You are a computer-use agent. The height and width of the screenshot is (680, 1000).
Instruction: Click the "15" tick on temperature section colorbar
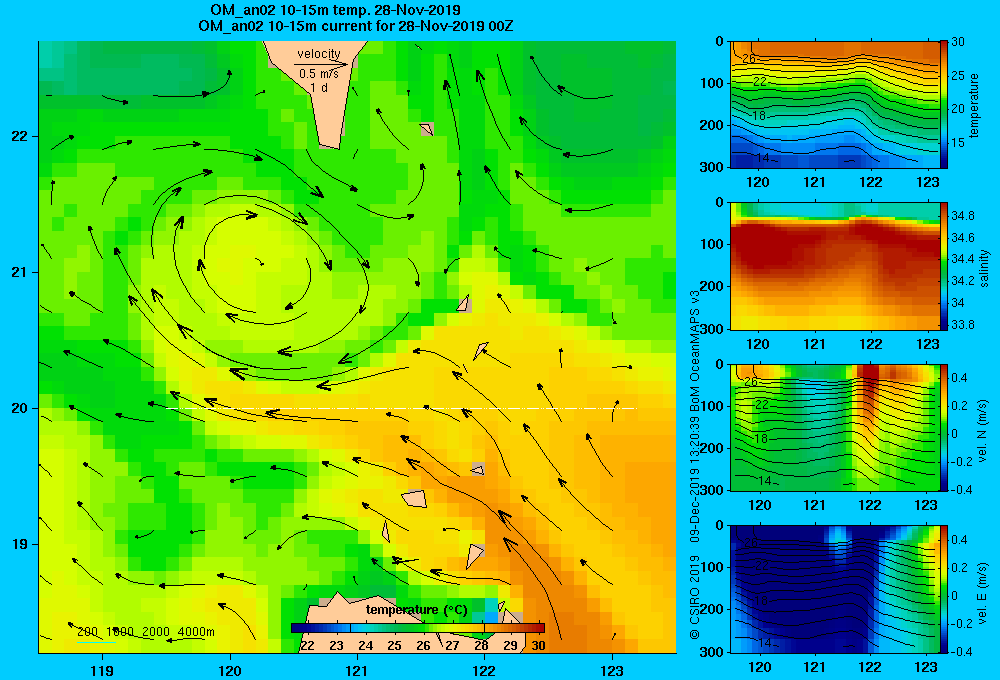(x=957, y=142)
